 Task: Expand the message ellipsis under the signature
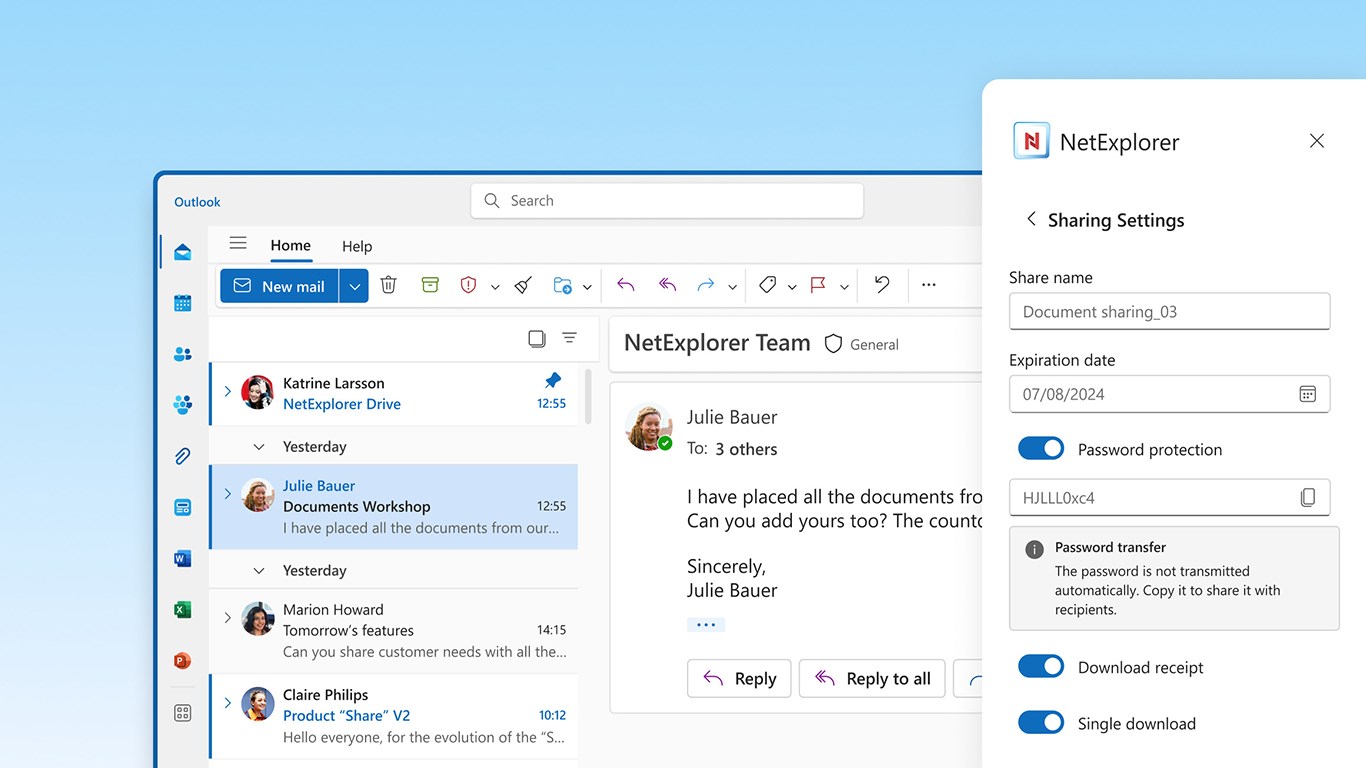[706, 625]
